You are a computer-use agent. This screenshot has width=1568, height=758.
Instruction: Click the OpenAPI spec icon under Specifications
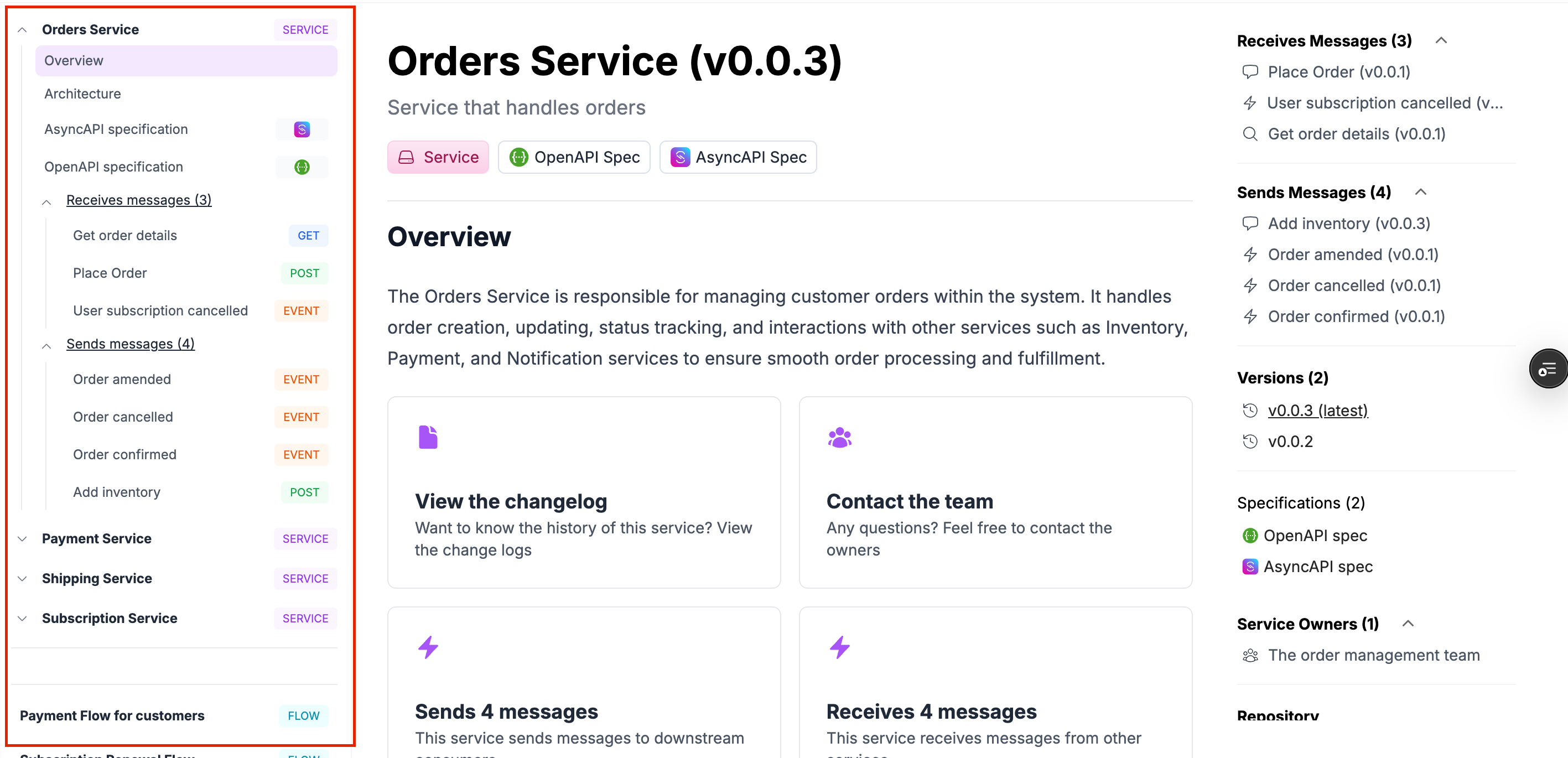tap(1250, 535)
